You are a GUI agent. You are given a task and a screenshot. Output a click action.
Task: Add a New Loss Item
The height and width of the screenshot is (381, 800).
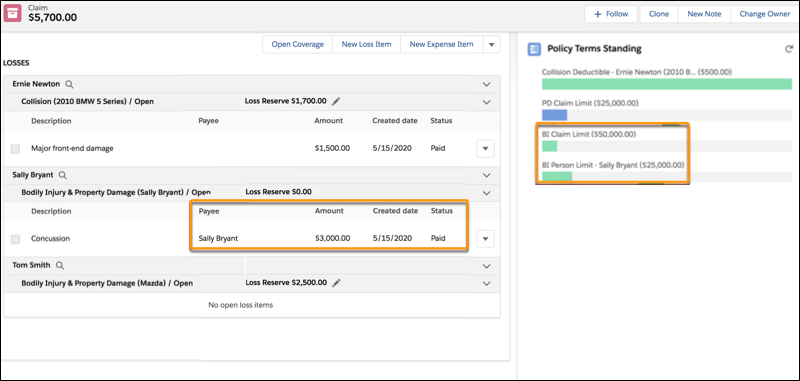(x=366, y=44)
